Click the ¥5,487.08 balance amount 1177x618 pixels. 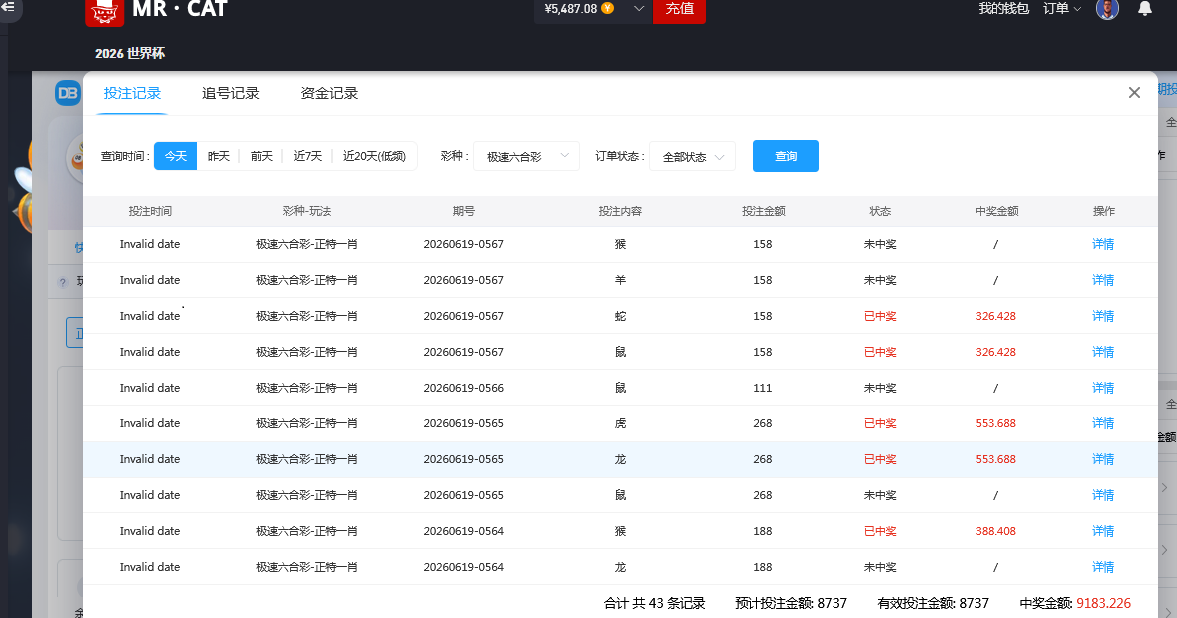coord(570,9)
